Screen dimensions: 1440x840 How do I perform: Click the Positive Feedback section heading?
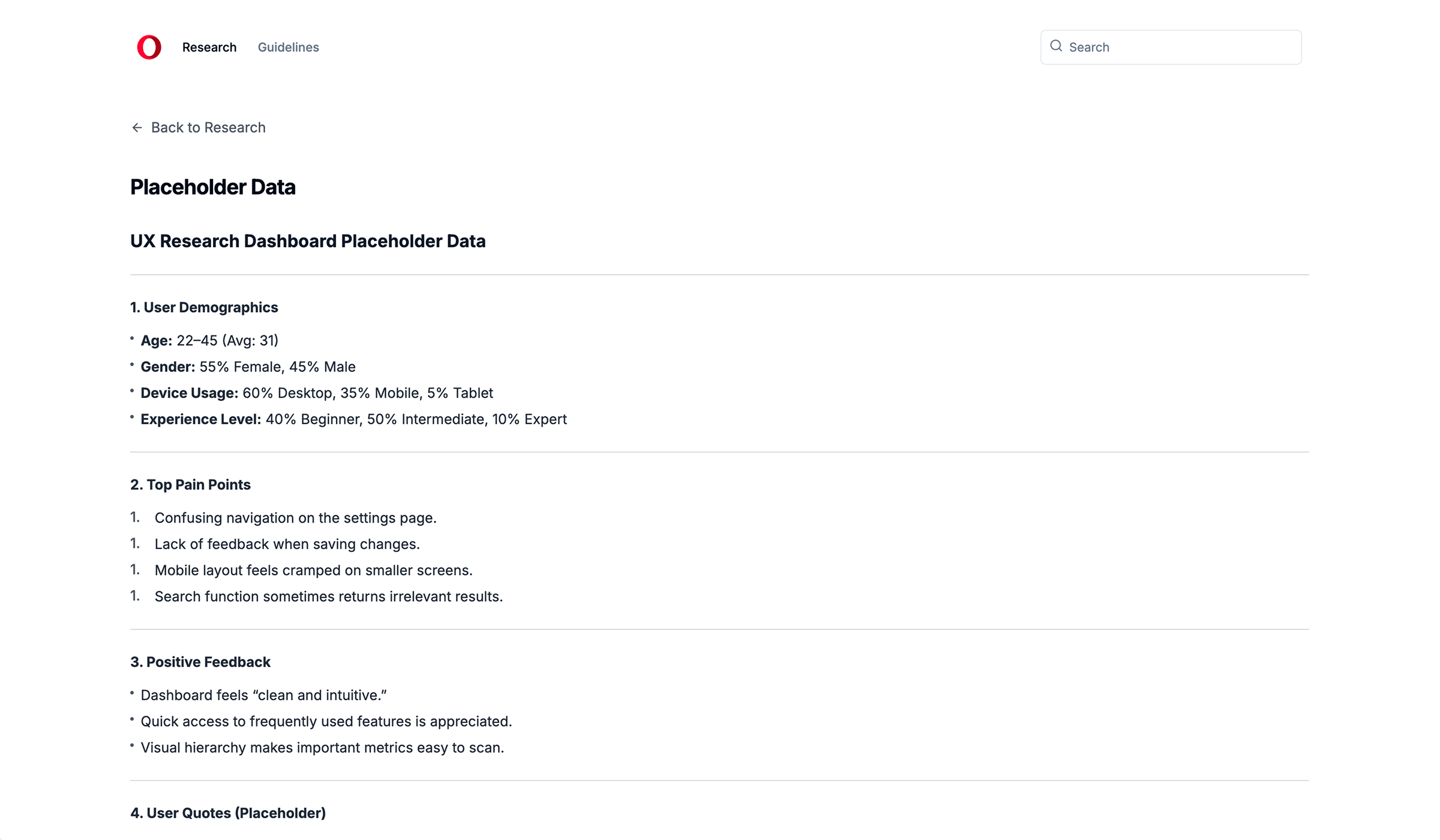(200, 662)
